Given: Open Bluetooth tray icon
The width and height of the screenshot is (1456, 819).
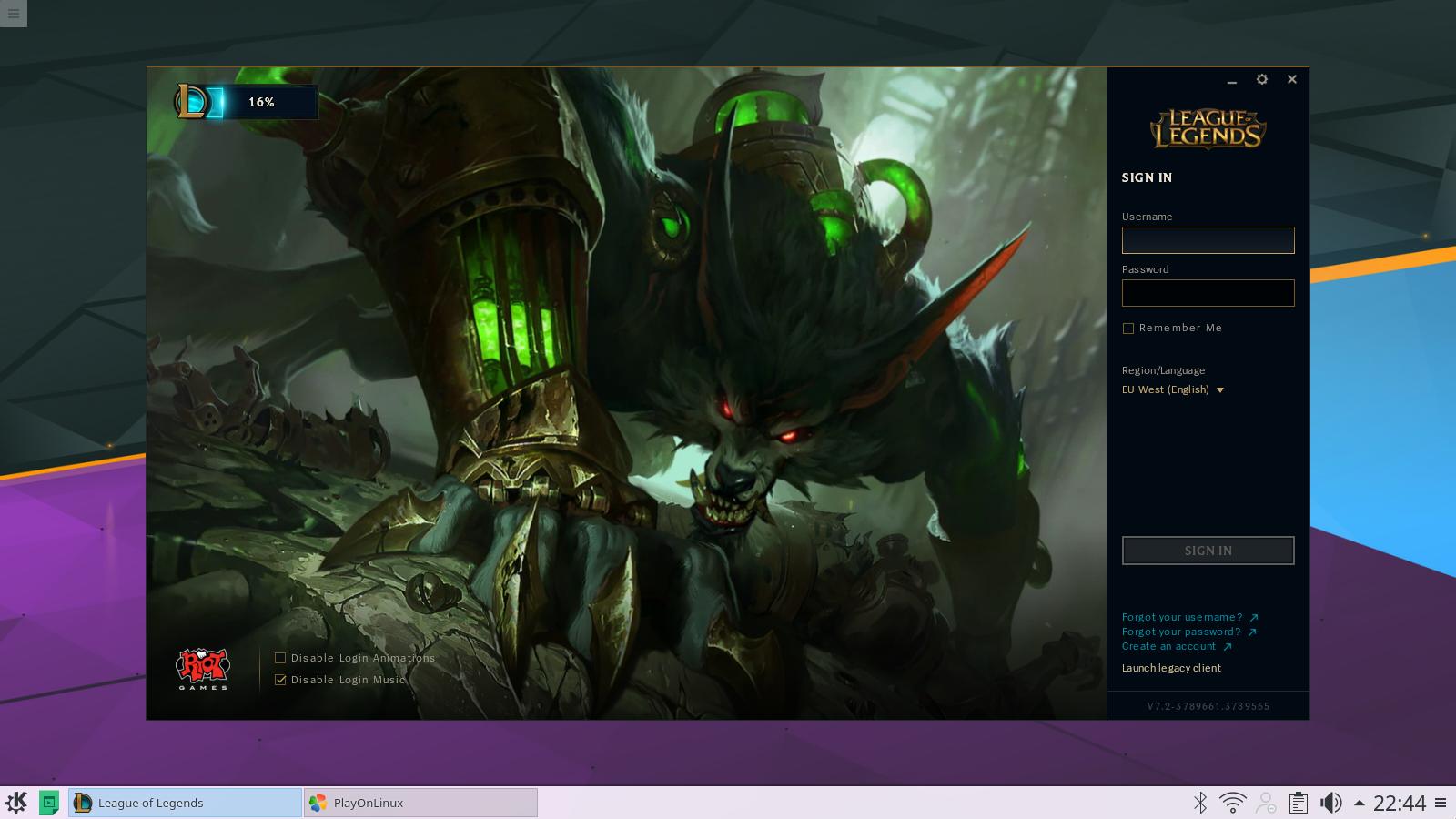Looking at the screenshot, I should point(1200,803).
